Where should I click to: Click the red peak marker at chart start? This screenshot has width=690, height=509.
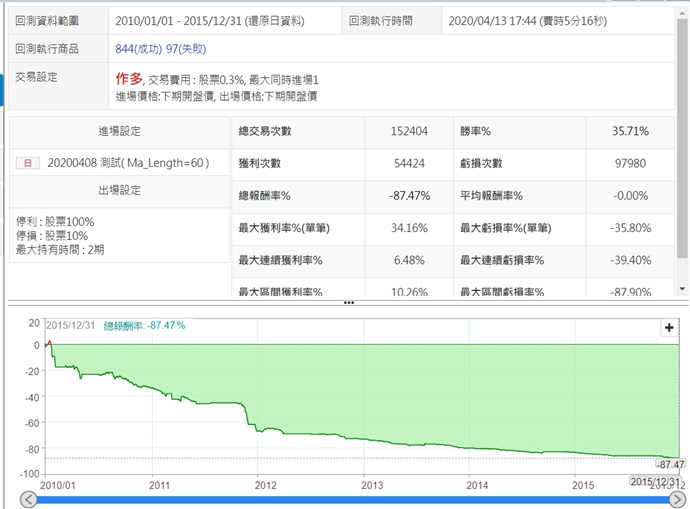tap(49, 345)
